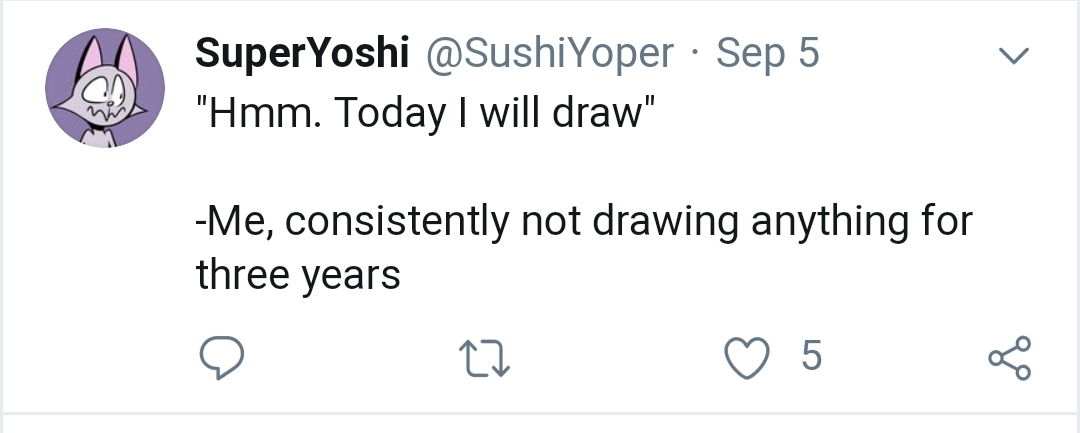Click the word "consistently" in the tweet
Screen dimensions: 1080x433
(x=398, y=221)
